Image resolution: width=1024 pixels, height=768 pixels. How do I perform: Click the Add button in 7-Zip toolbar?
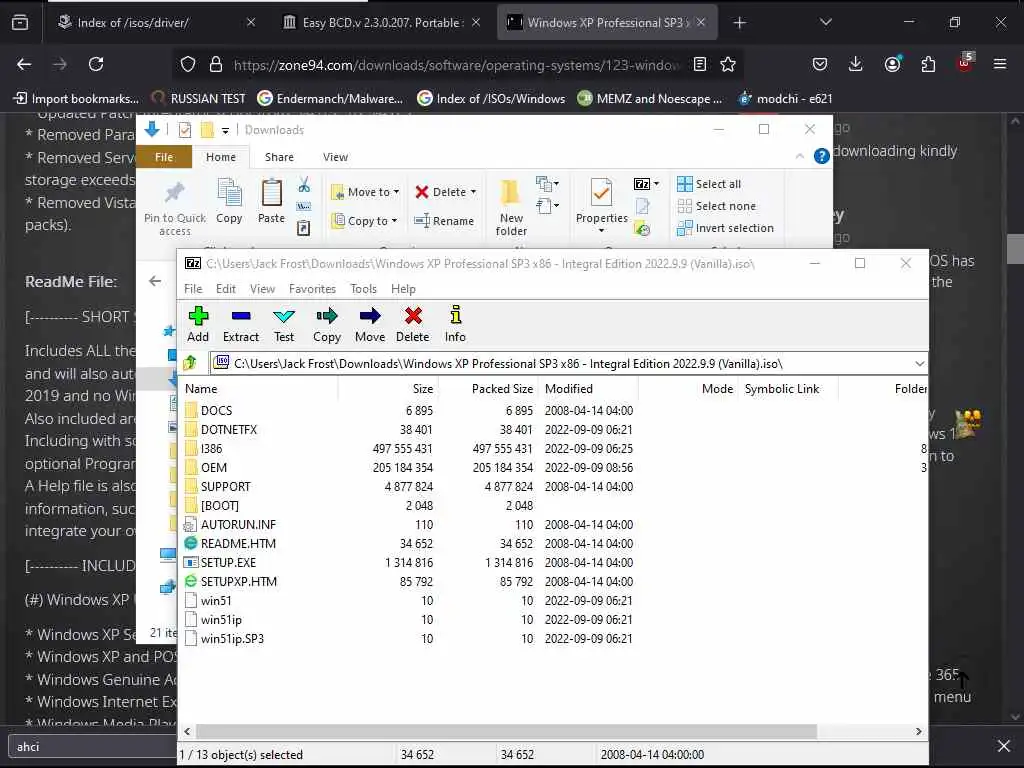pyautogui.click(x=198, y=324)
